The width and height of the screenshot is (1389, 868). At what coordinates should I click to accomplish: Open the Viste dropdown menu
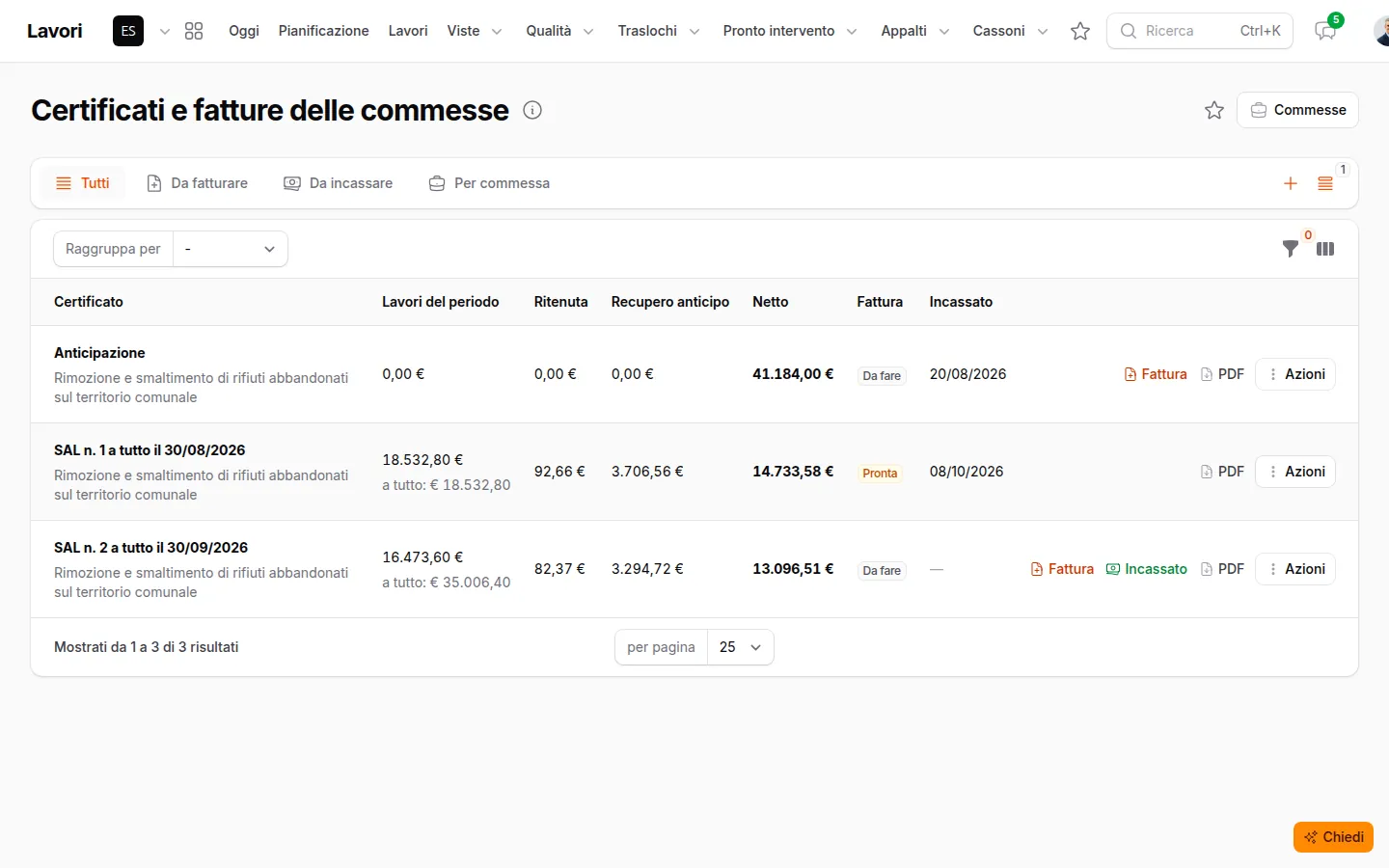click(475, 31)
